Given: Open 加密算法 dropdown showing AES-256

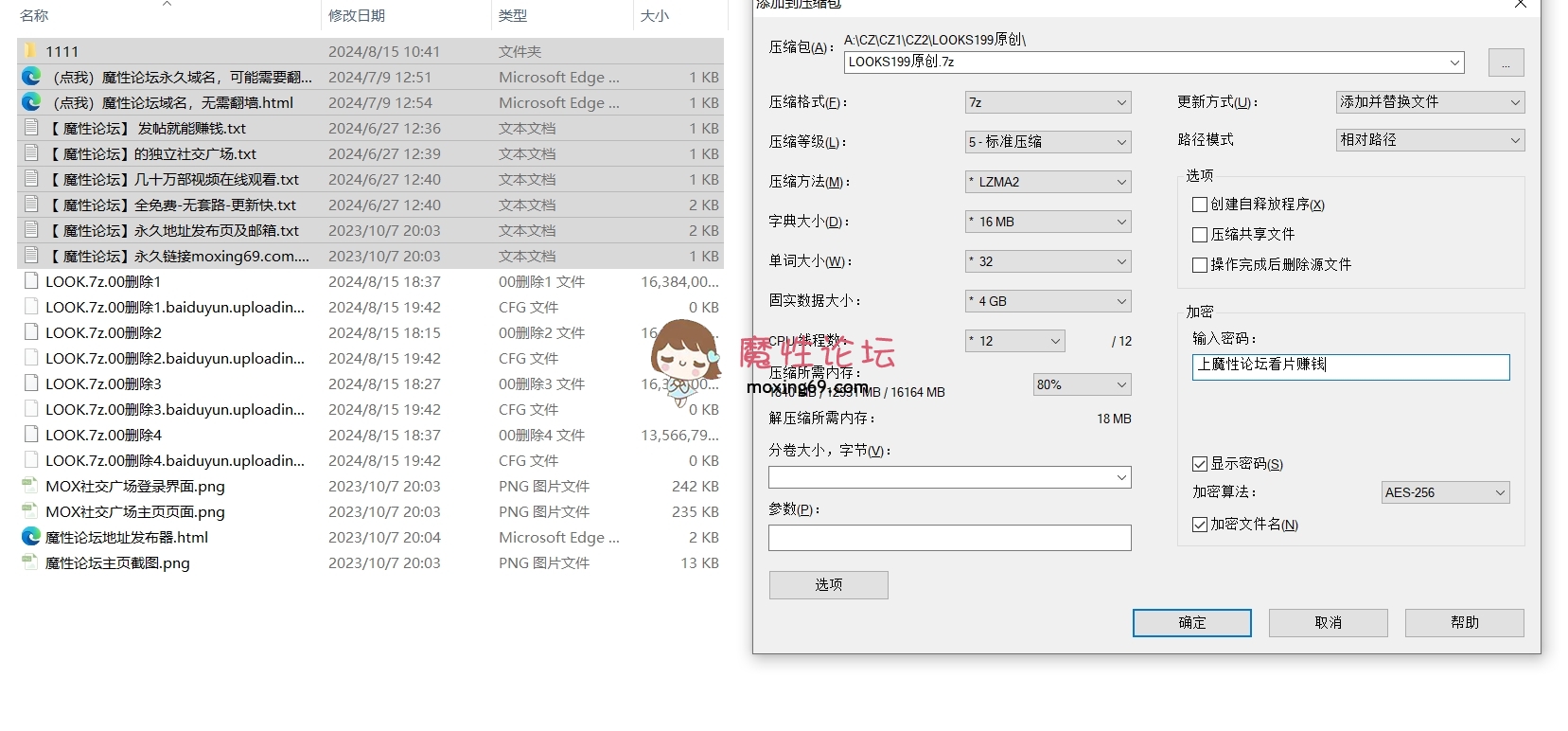Looking at the screenshot, I should click(x=1446, y=492).
